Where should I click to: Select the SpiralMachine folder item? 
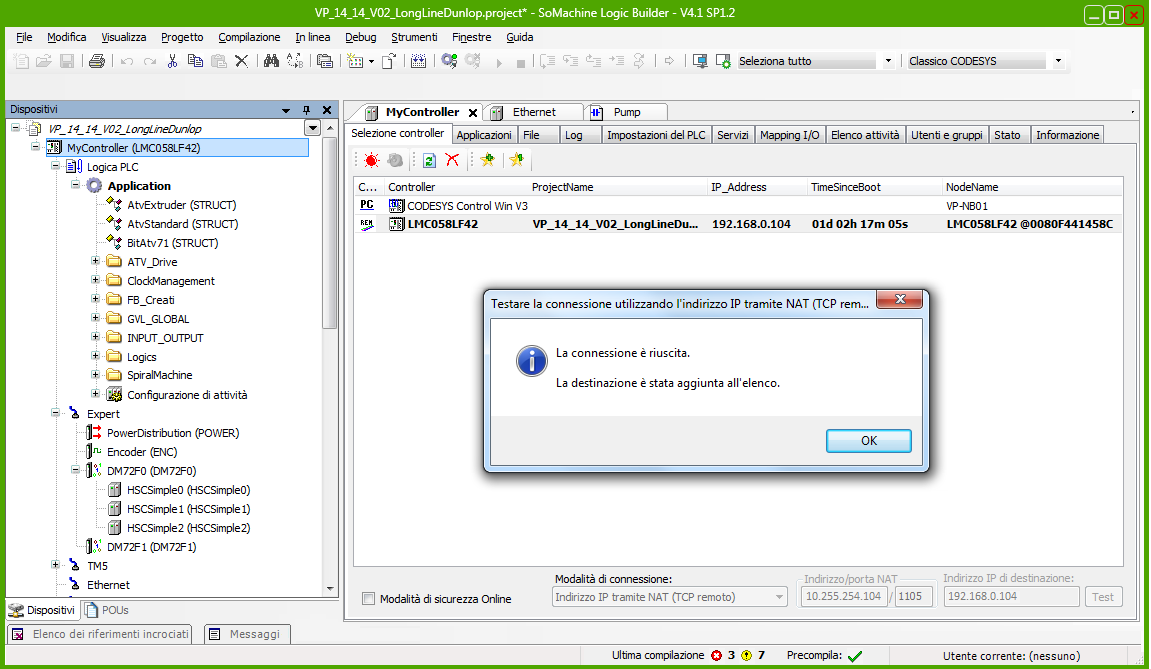159,375
